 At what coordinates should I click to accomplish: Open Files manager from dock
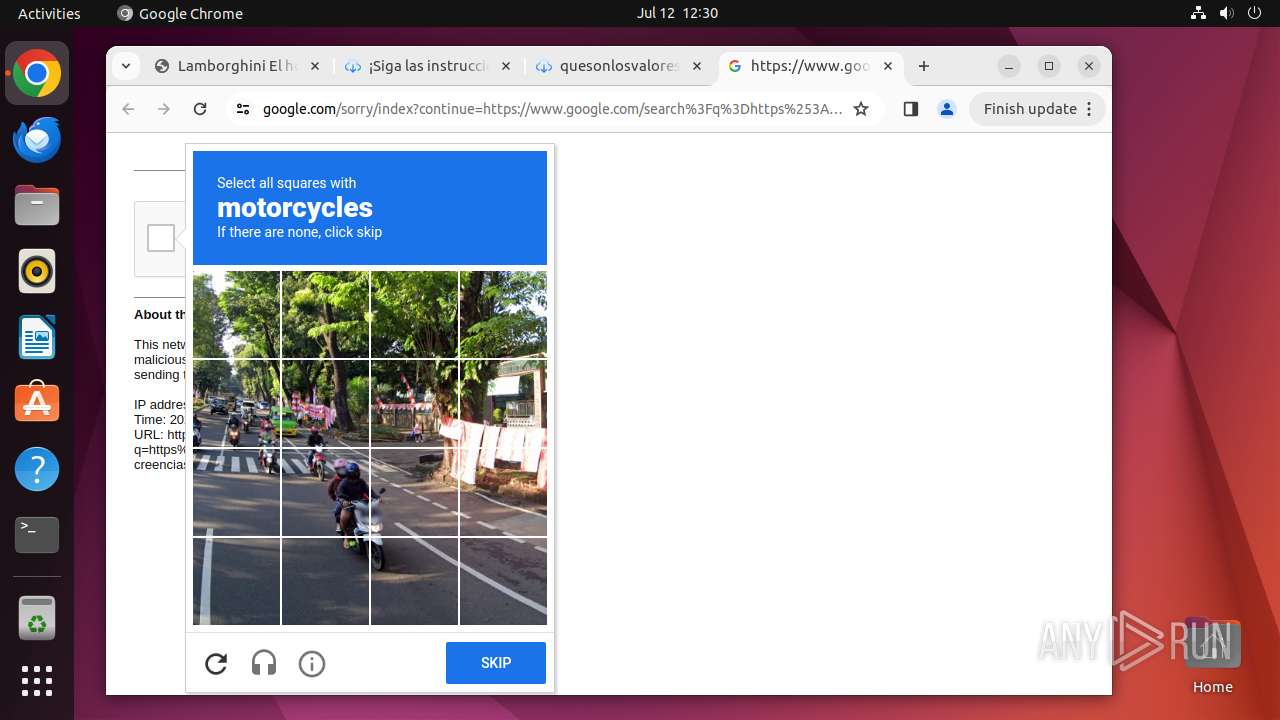click(x=37, y=205)
